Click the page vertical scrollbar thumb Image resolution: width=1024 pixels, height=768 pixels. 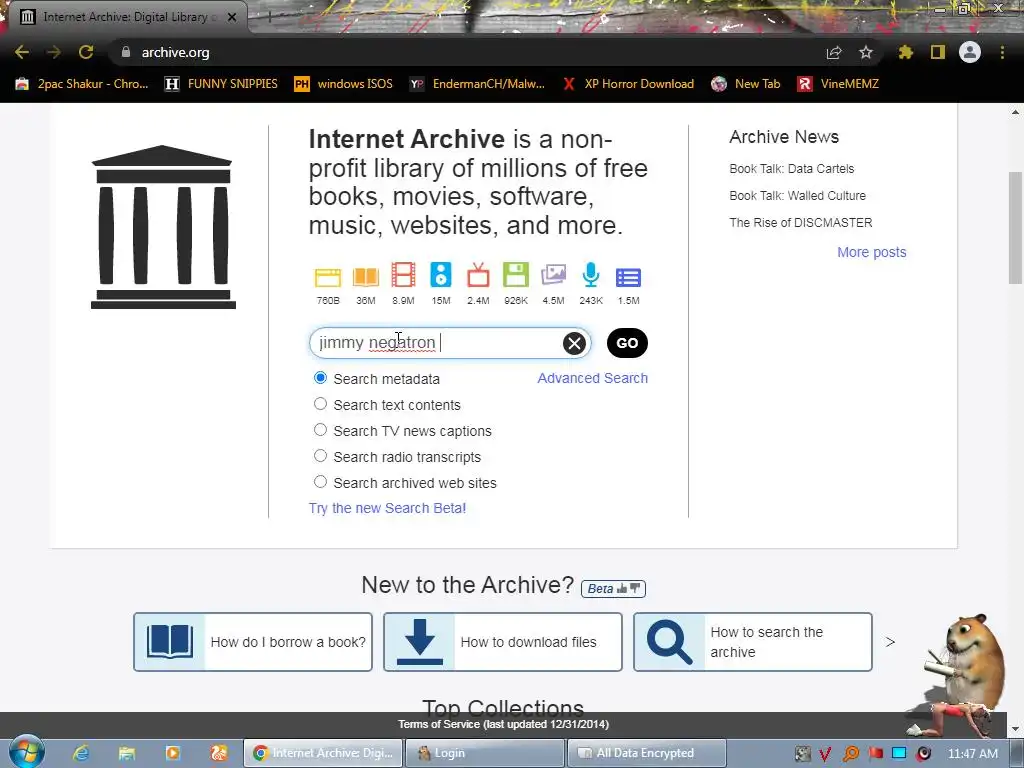pyautogui.click(x=1015, y=228)
